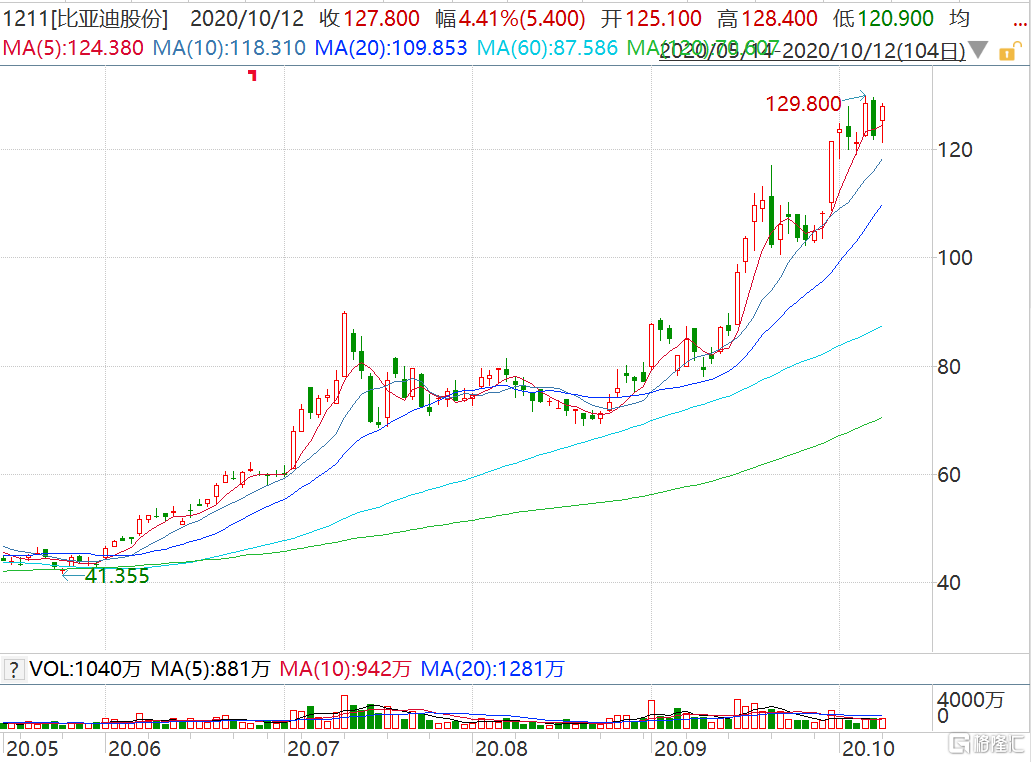Click the quote date 2020/10/12
The image size is (1031, 762).
pyautogui.click(x=247, y=18)
